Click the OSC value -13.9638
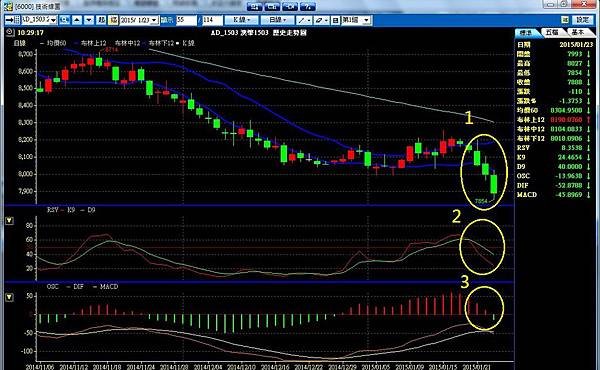The height and width of the screenshot is (370, 600). click(569, 176)
